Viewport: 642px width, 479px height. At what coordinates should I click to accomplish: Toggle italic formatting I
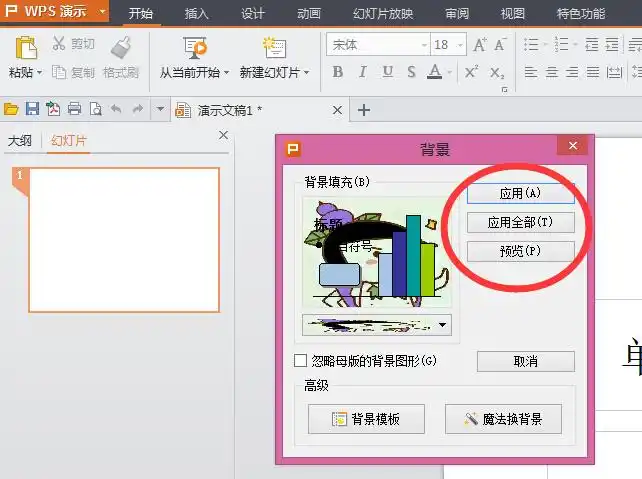(362, 72)
